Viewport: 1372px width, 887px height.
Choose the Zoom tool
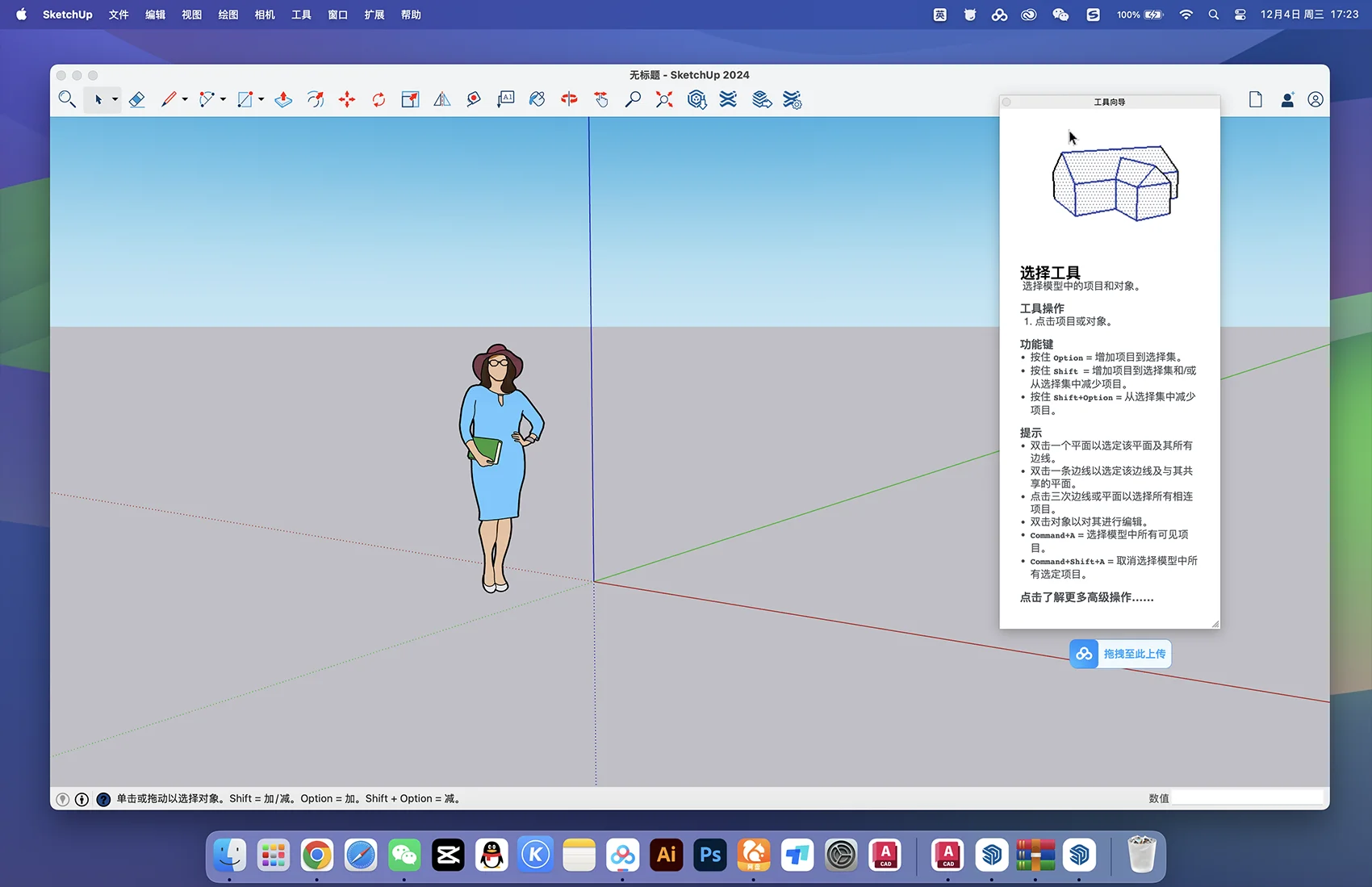click(633, 99)
